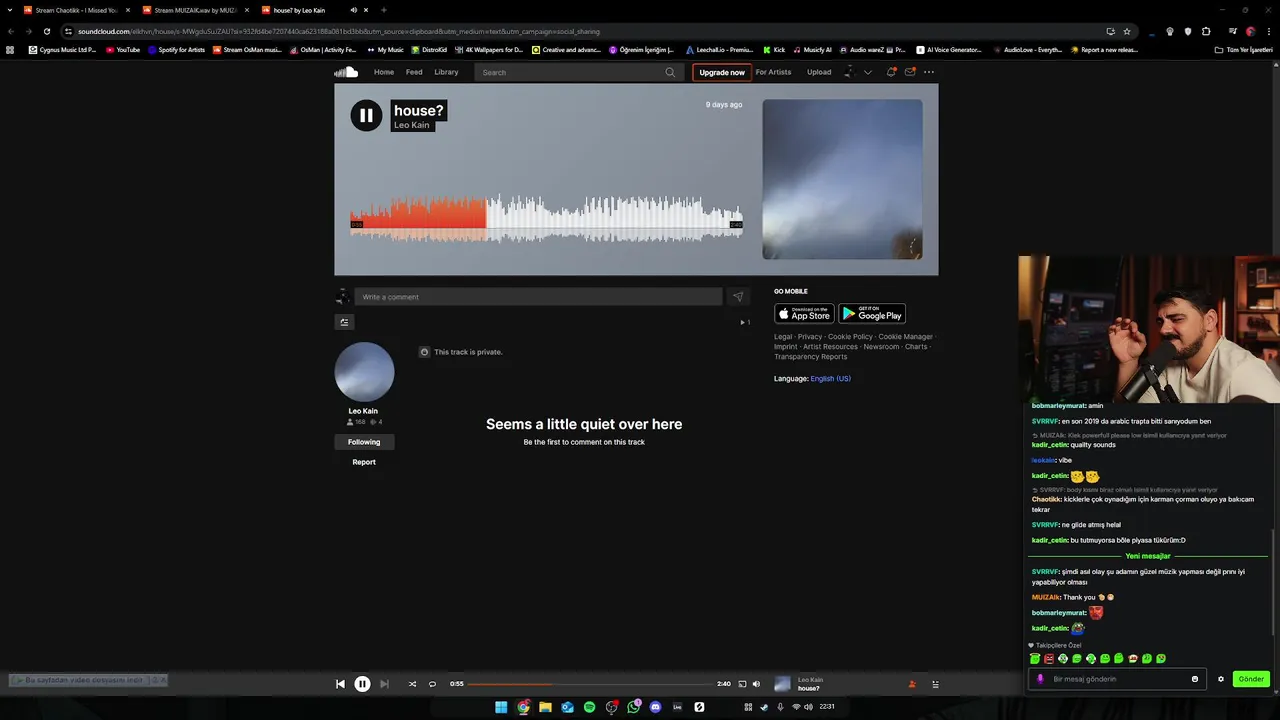Toggle shuffle in the bottom player
The image size is (1280, 720).
(412, 684)
